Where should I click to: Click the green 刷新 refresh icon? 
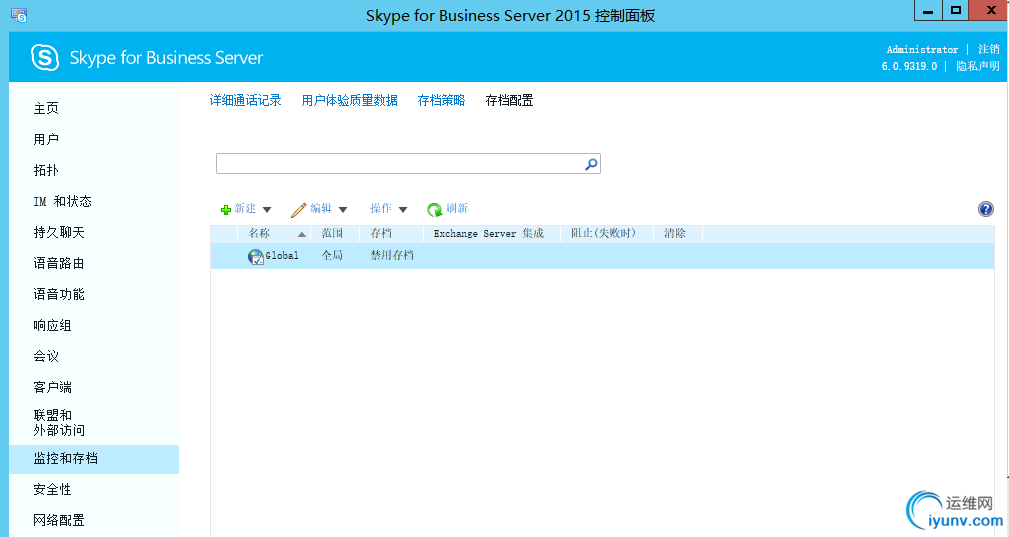434,210
